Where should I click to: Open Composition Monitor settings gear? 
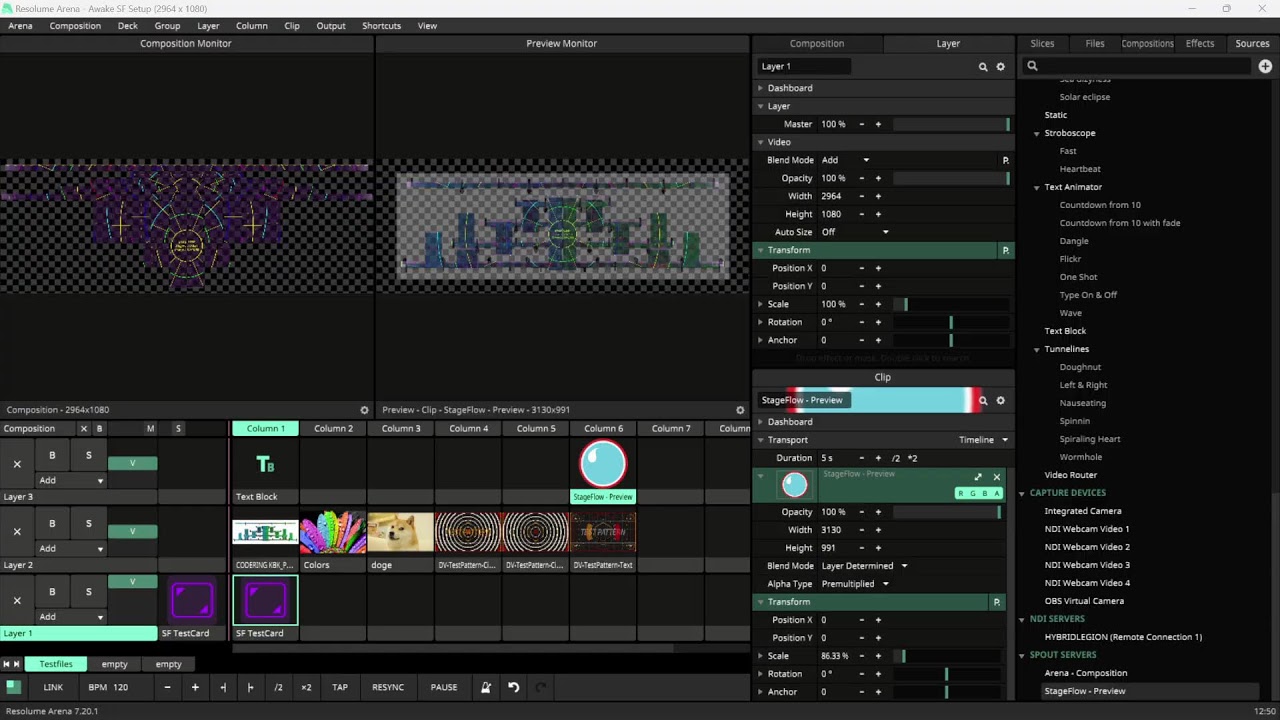(364, 410)
